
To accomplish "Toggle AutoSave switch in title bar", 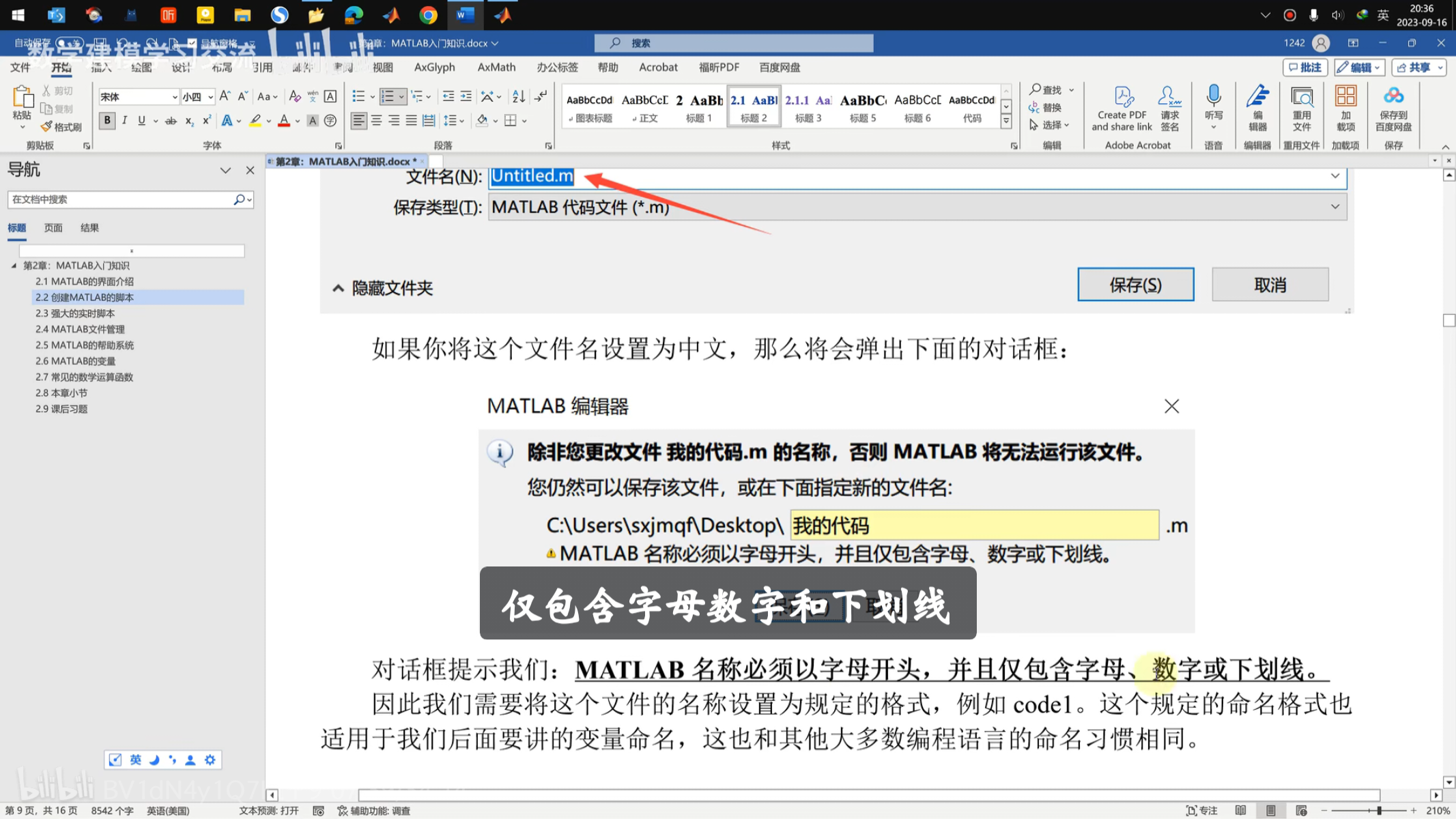I will [70, 43].
